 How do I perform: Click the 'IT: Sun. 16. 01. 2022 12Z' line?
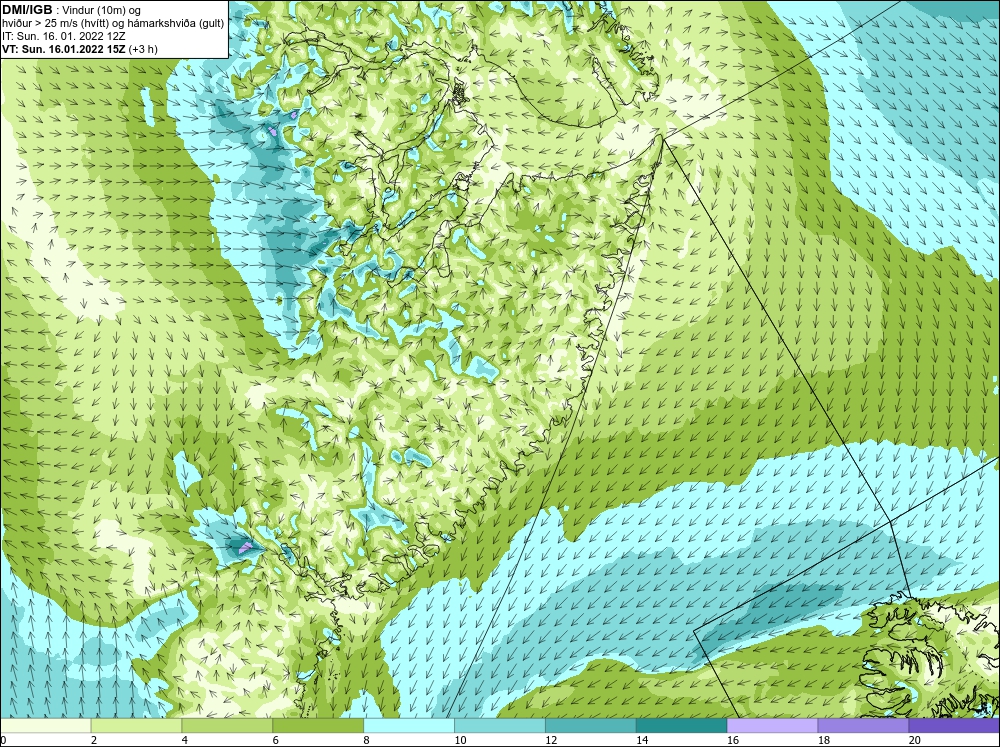(62, 36)
